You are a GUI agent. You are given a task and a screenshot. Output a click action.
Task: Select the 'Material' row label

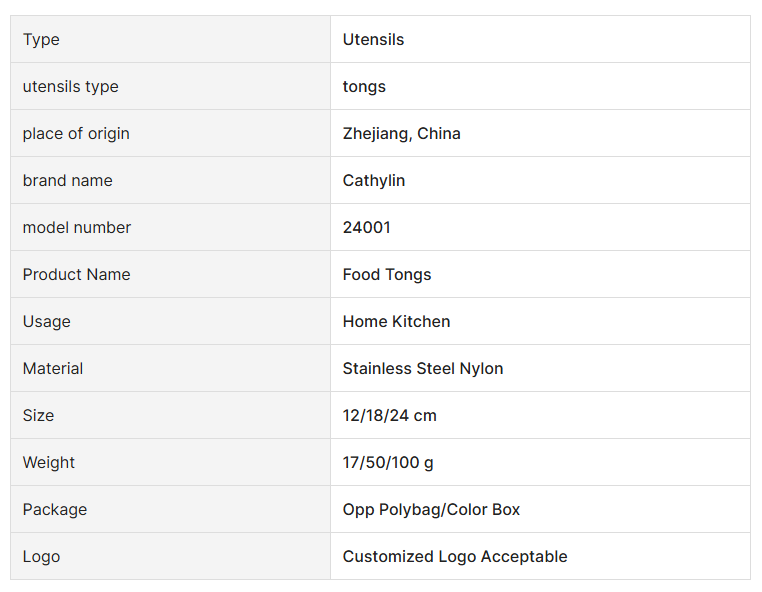click(53, 369)
